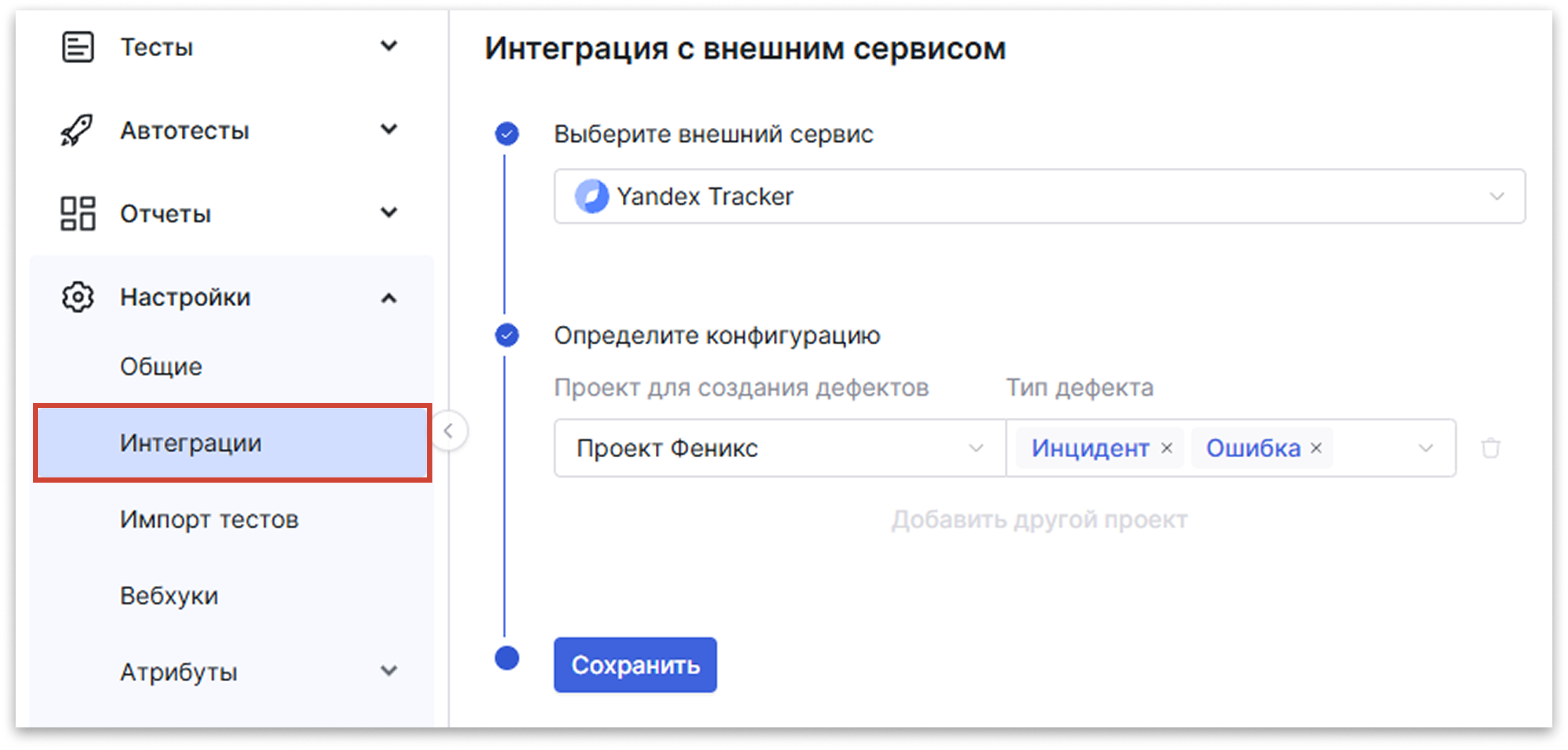The width and height of the screenshot is (1568, 750).
Task: Click the Тесты document icon
Action: pyautogui.click(x=78, y=47)
